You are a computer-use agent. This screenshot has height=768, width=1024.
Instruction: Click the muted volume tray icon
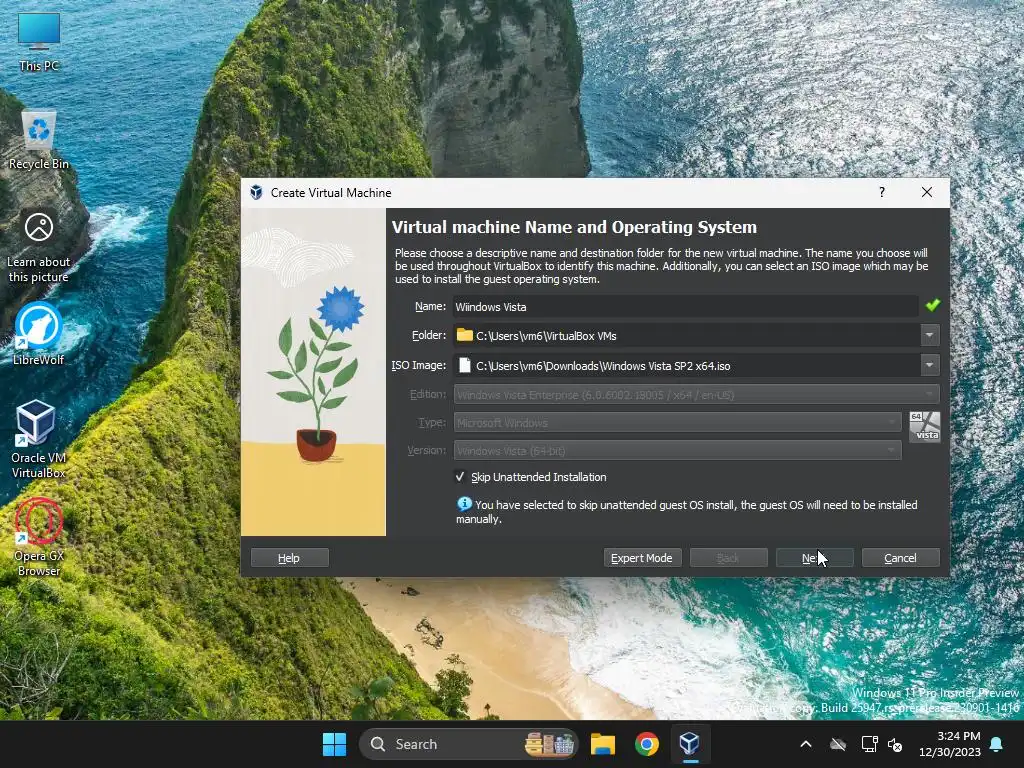(x=895, y=744)
